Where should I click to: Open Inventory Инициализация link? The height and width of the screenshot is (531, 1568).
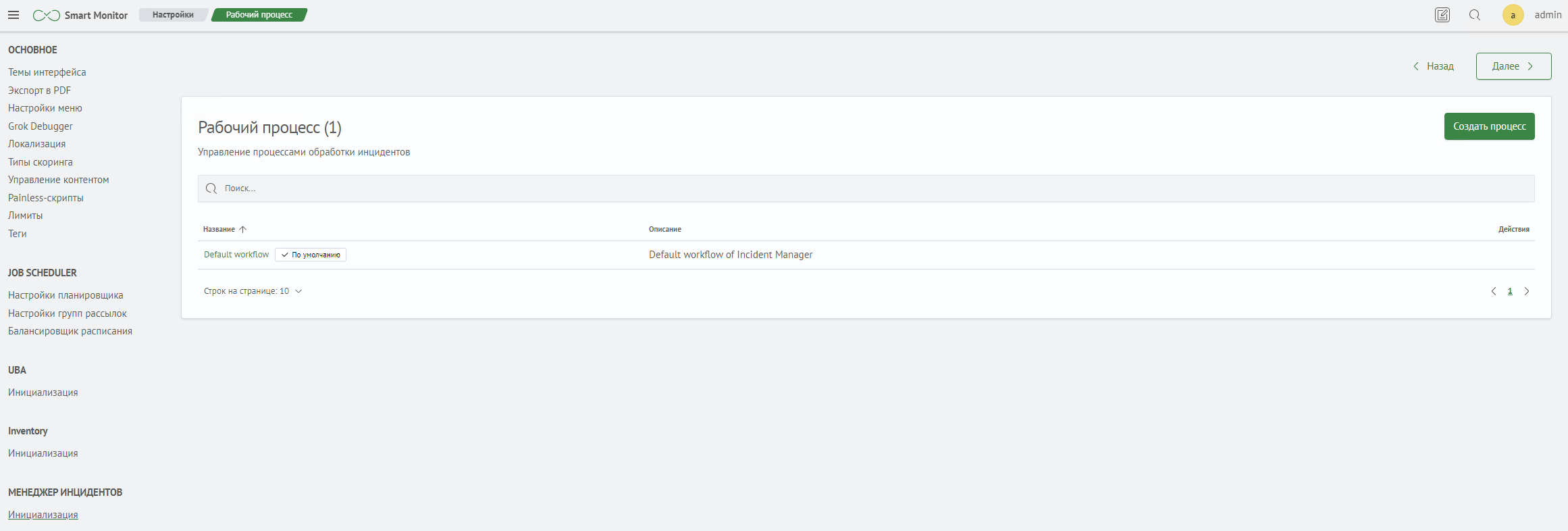(43, 453)
